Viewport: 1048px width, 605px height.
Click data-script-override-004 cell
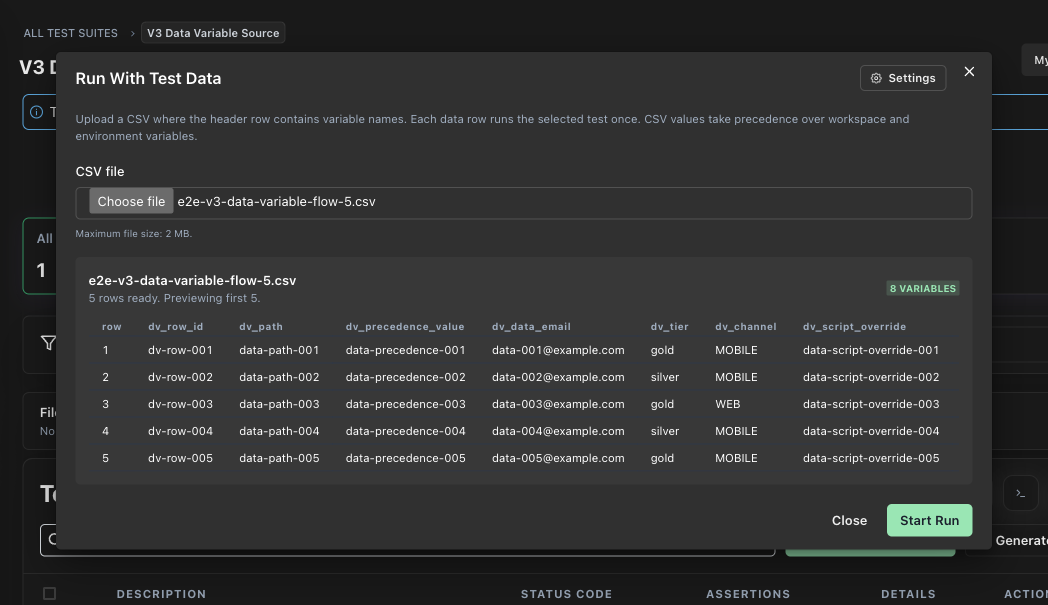point(871,431)
